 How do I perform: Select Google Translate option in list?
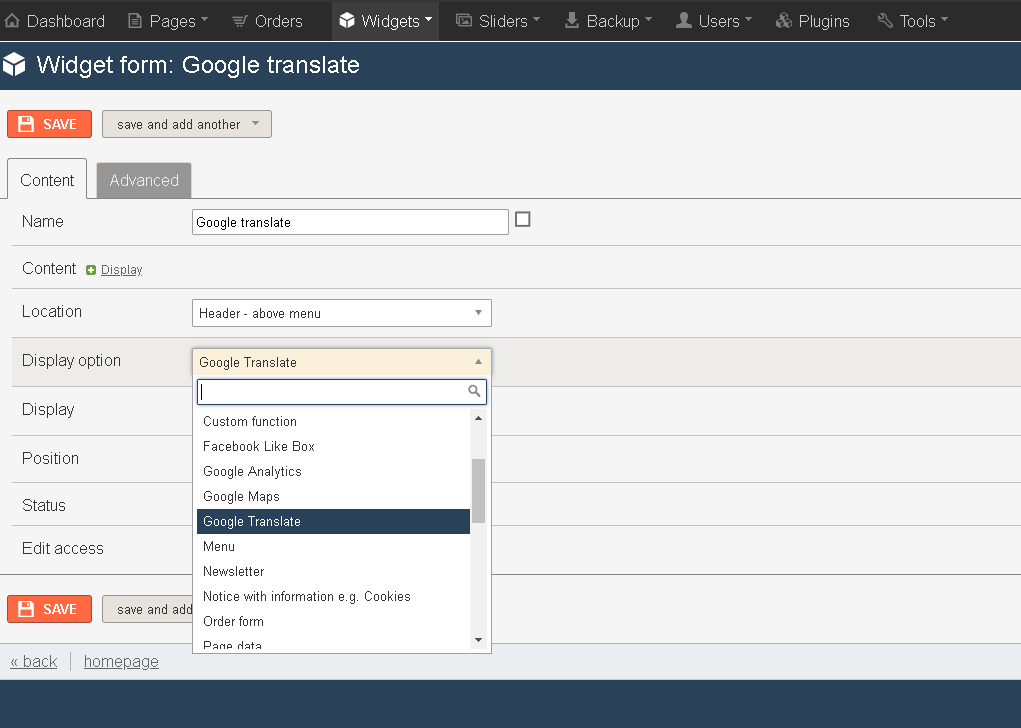tap(333, 522)
